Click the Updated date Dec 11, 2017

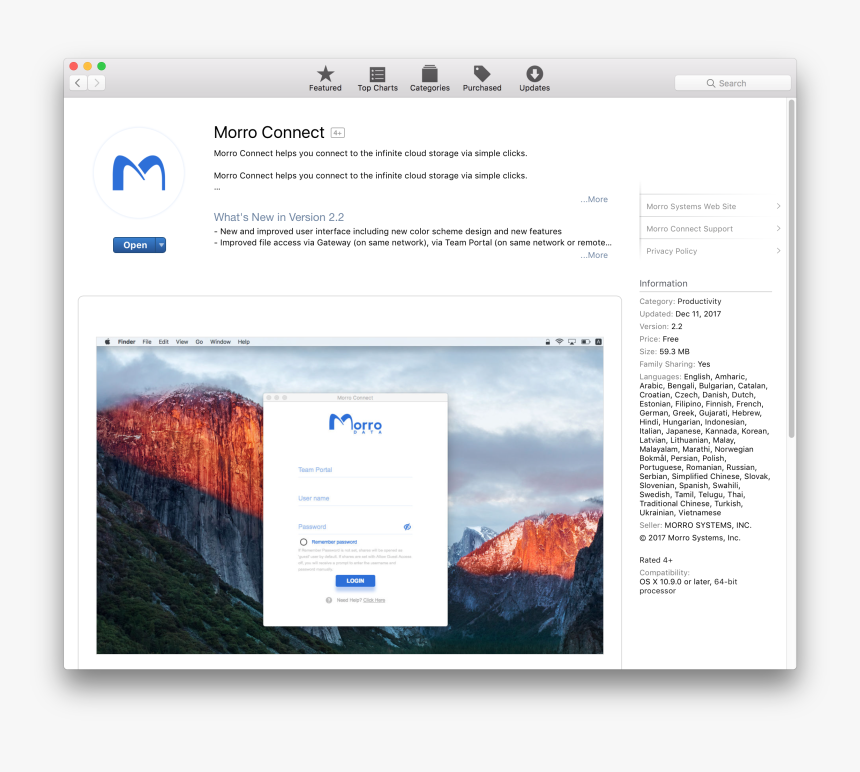[698, 314]
